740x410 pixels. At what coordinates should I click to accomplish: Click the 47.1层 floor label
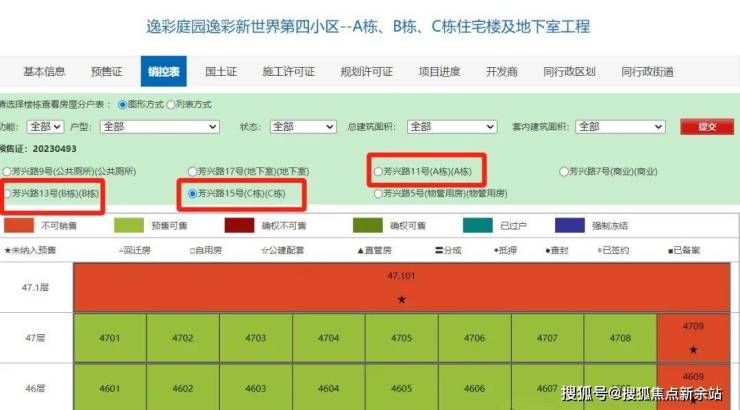35,287
